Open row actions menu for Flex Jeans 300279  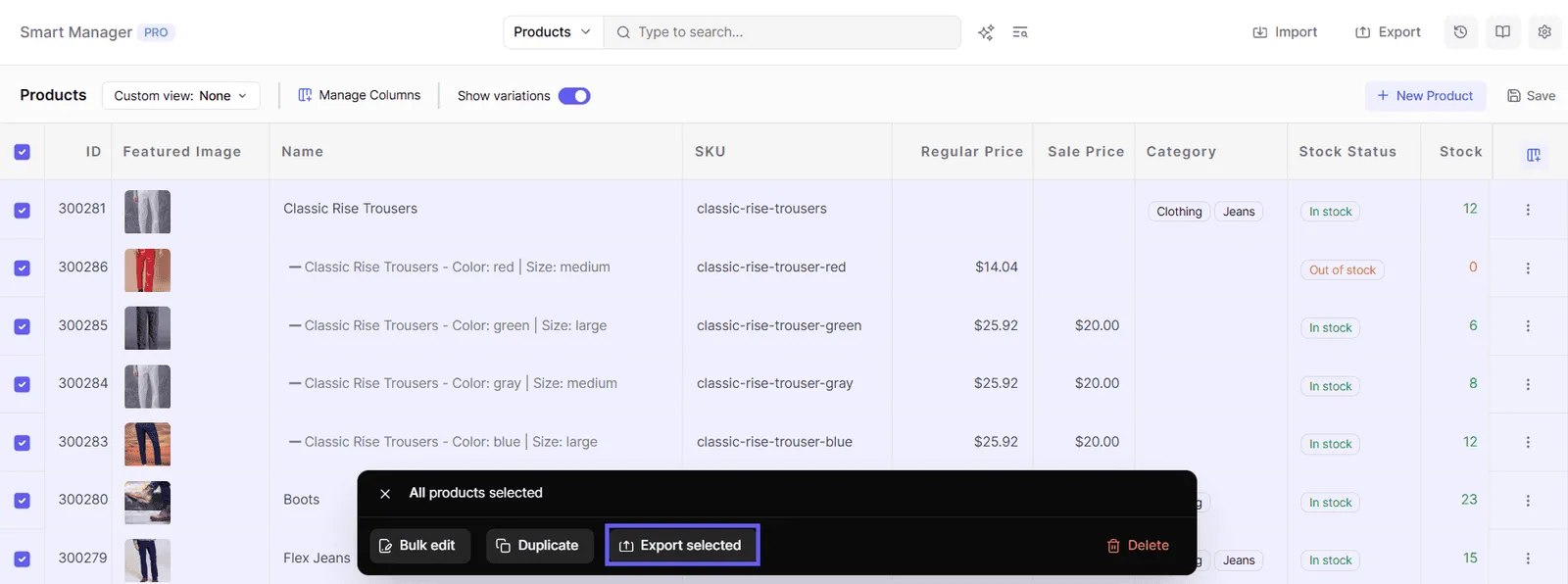(x=1528, y=559)
